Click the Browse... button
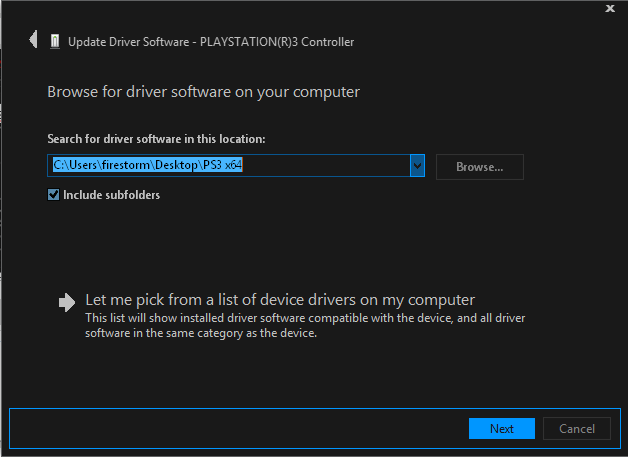Screen dimensions: 628x457 [479, 167]
